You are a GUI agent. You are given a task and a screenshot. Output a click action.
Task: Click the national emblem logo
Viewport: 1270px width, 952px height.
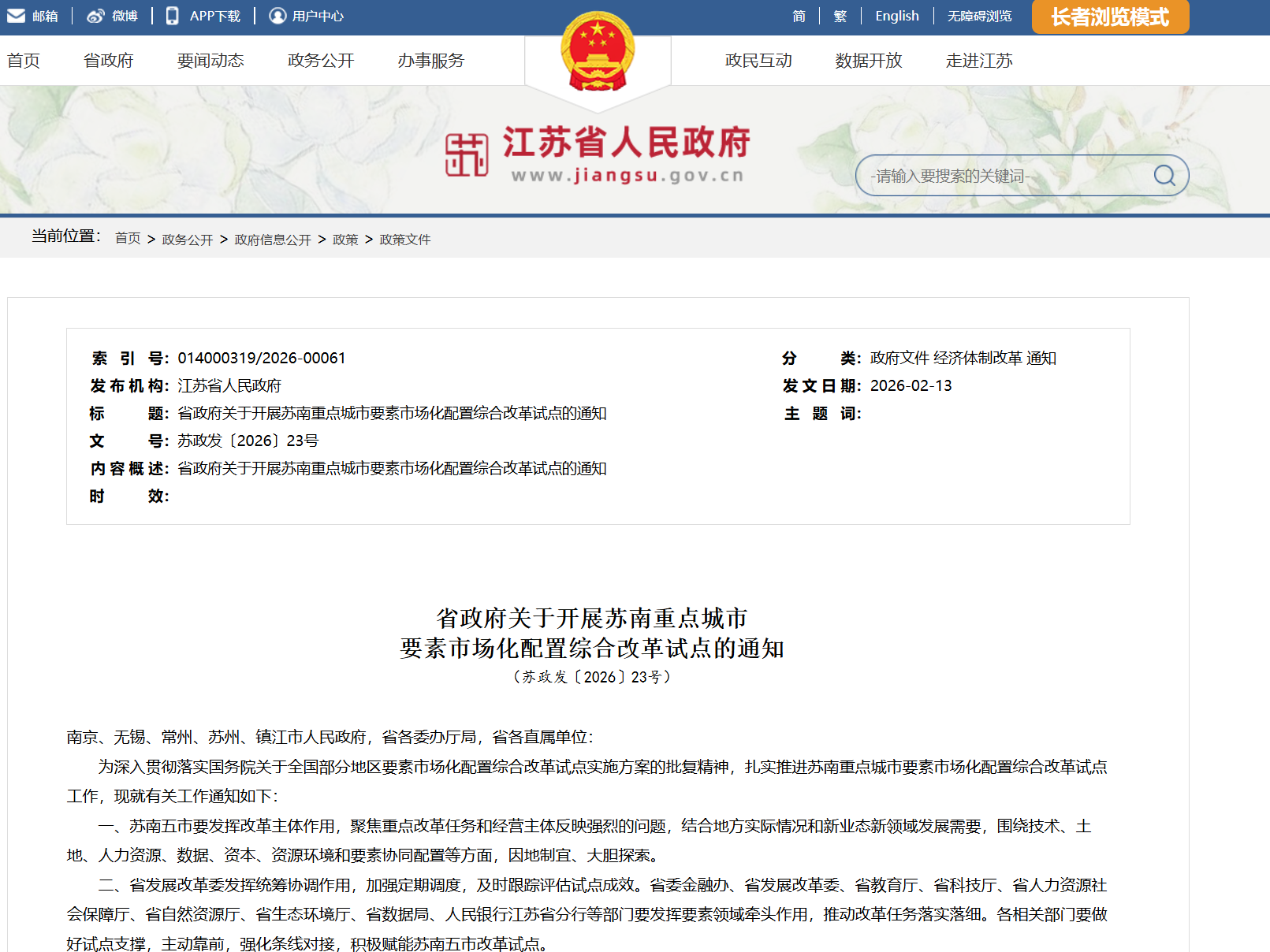point(598,52)
